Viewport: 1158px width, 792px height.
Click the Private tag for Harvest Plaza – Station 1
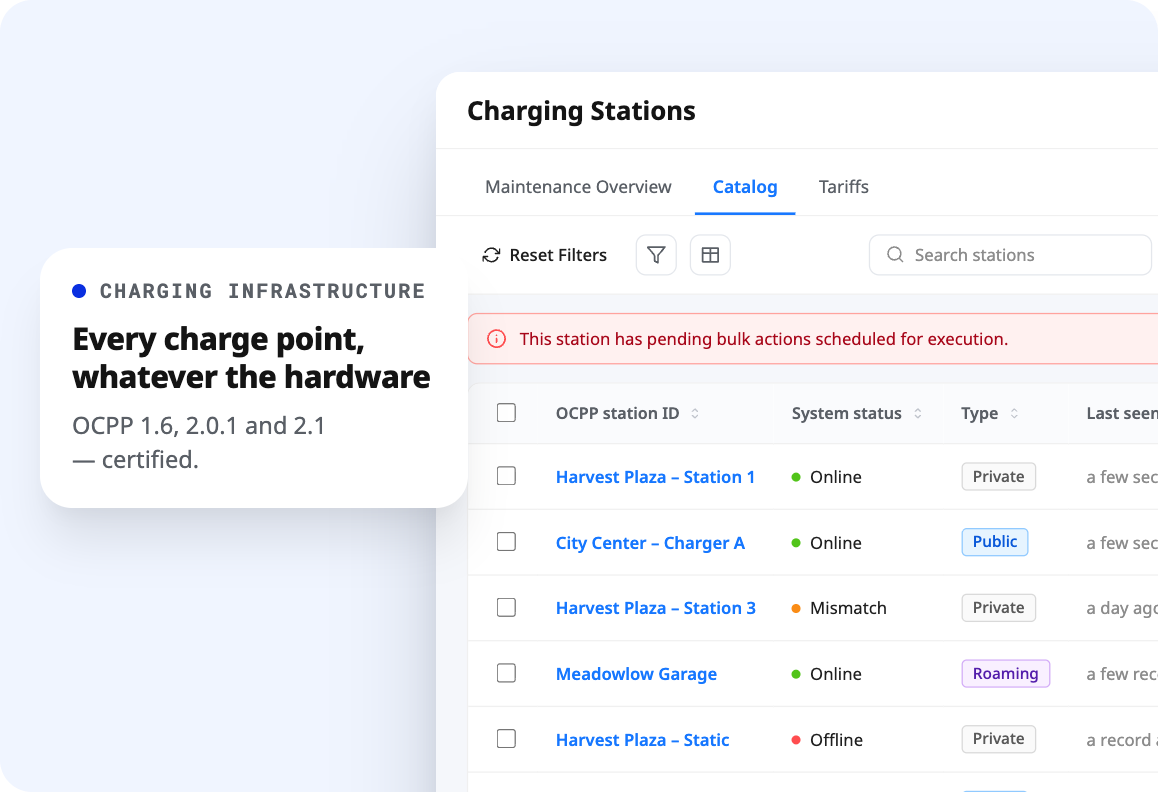click(x=998, y=477)
